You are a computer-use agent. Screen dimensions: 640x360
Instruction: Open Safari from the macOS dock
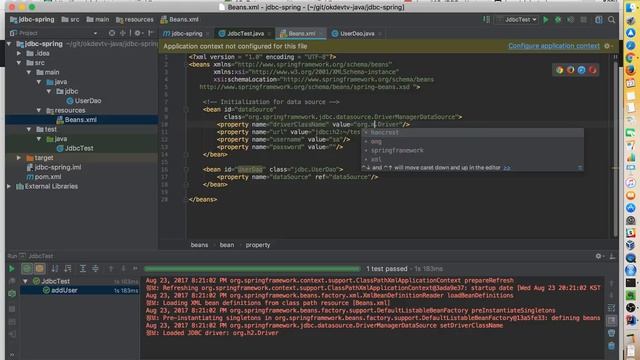point(631,45)
